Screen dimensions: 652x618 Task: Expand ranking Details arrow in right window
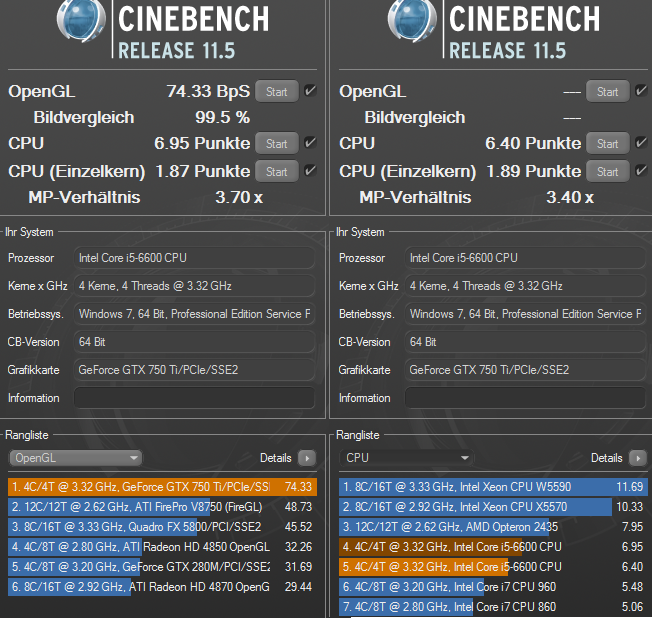pos(638,458)
